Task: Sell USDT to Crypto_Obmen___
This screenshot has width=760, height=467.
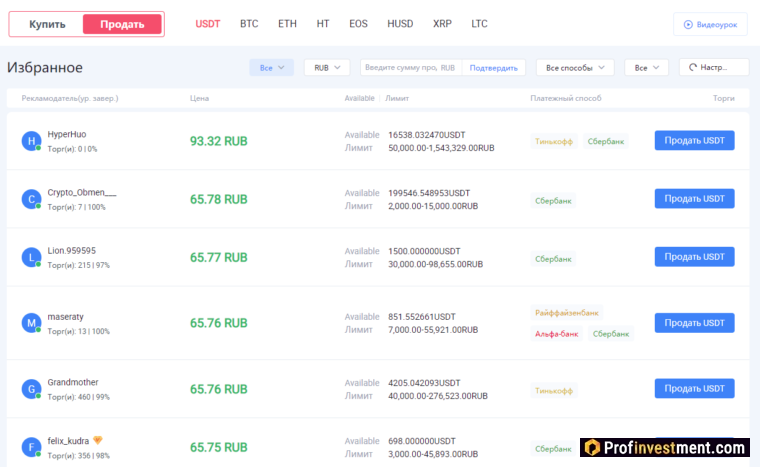Action: click(694, 199)
